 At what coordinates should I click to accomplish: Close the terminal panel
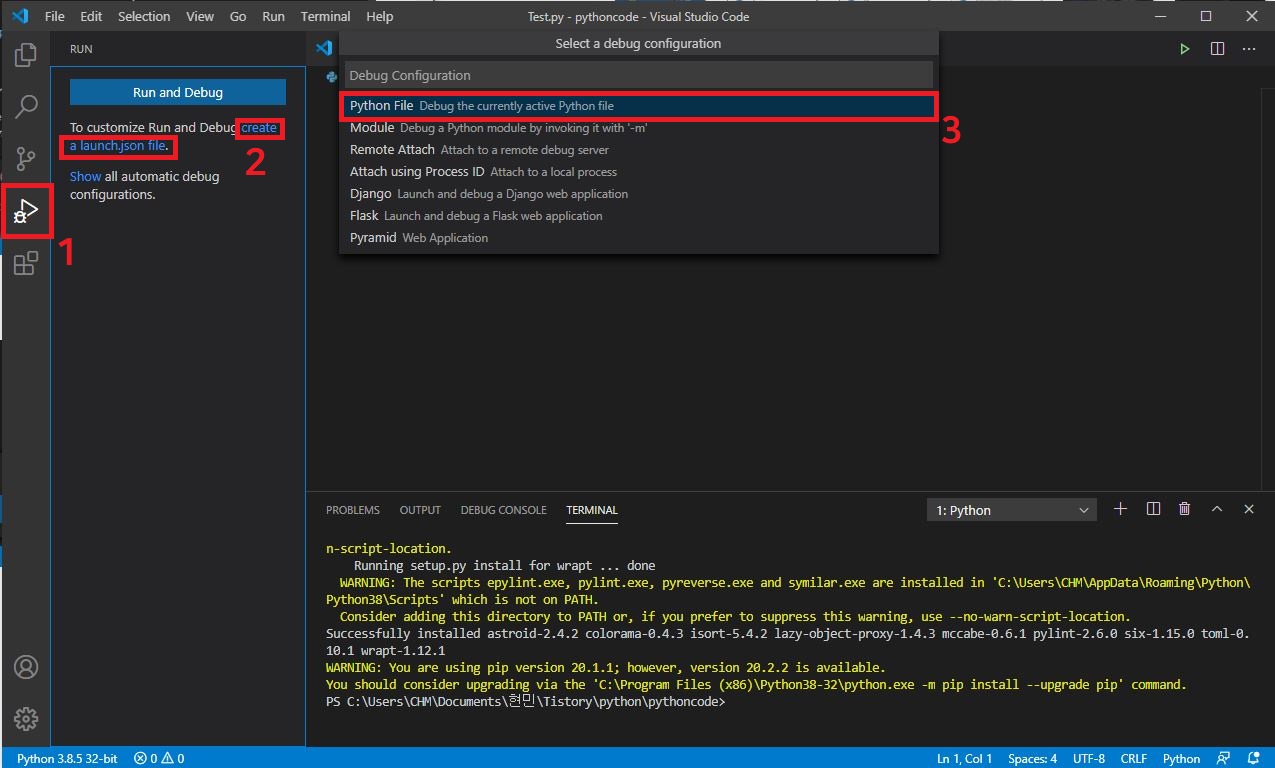(1249, 509)
